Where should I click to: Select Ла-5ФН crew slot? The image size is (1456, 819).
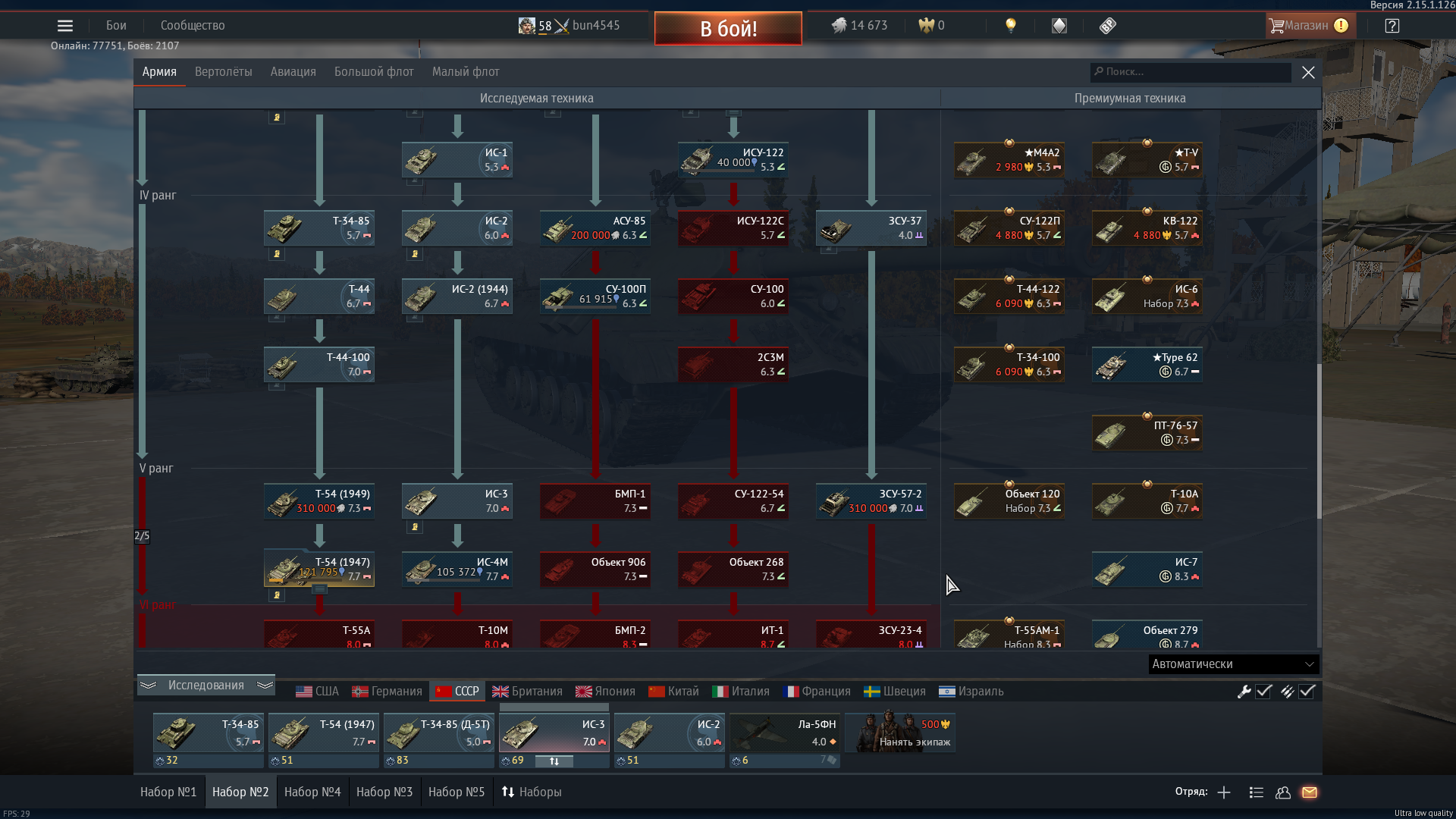785,733
